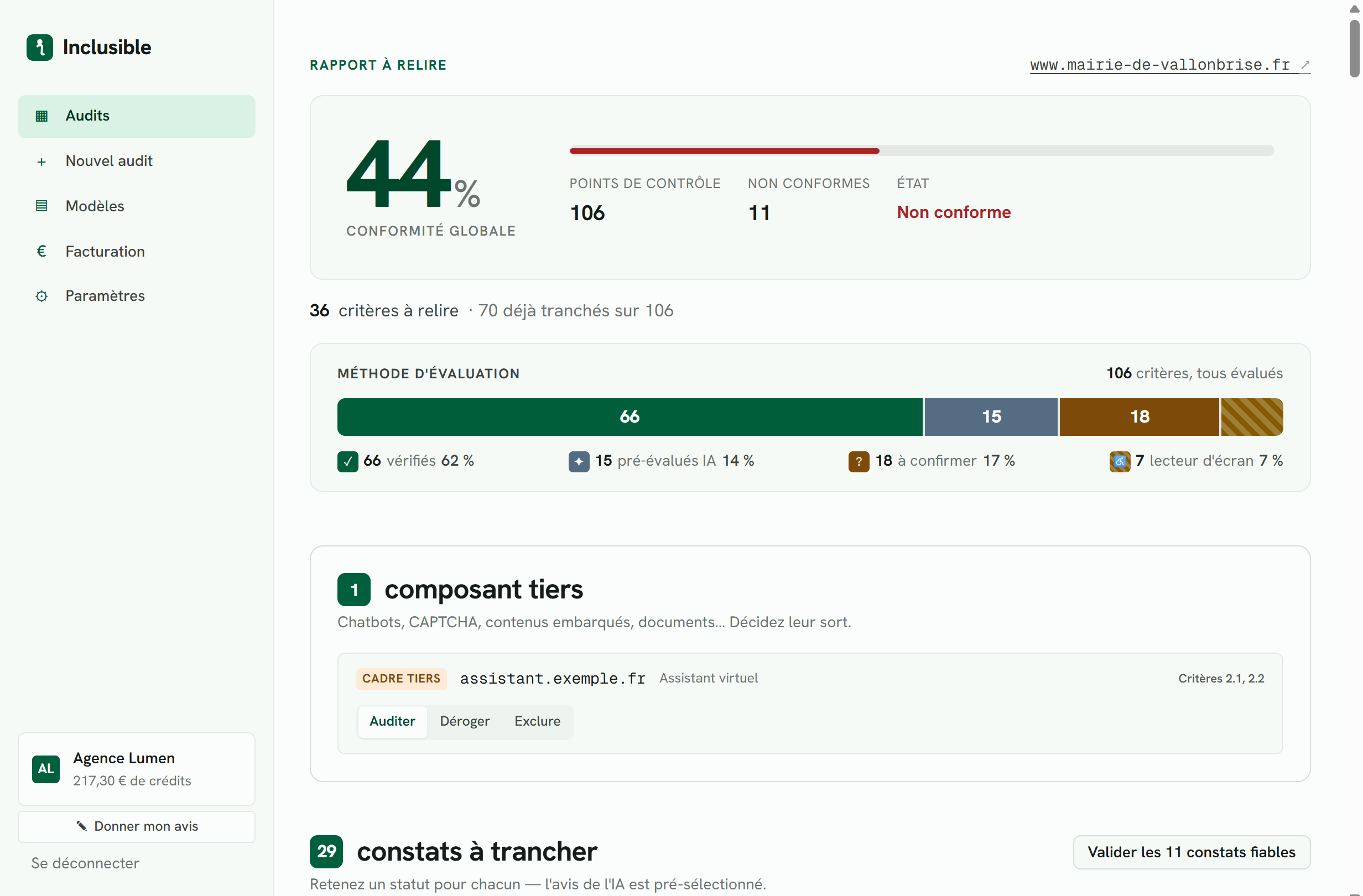Click the pencil icon in Donner mon avis

(81, 826)
